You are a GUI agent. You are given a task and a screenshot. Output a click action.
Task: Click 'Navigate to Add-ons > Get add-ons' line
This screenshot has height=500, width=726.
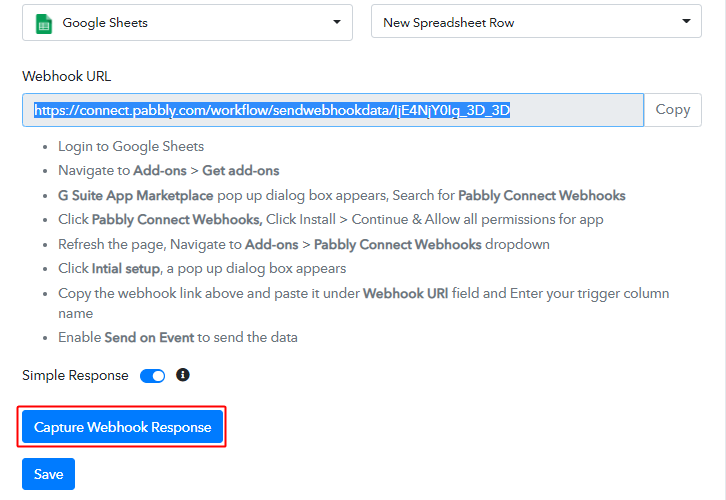pos(169,171)
